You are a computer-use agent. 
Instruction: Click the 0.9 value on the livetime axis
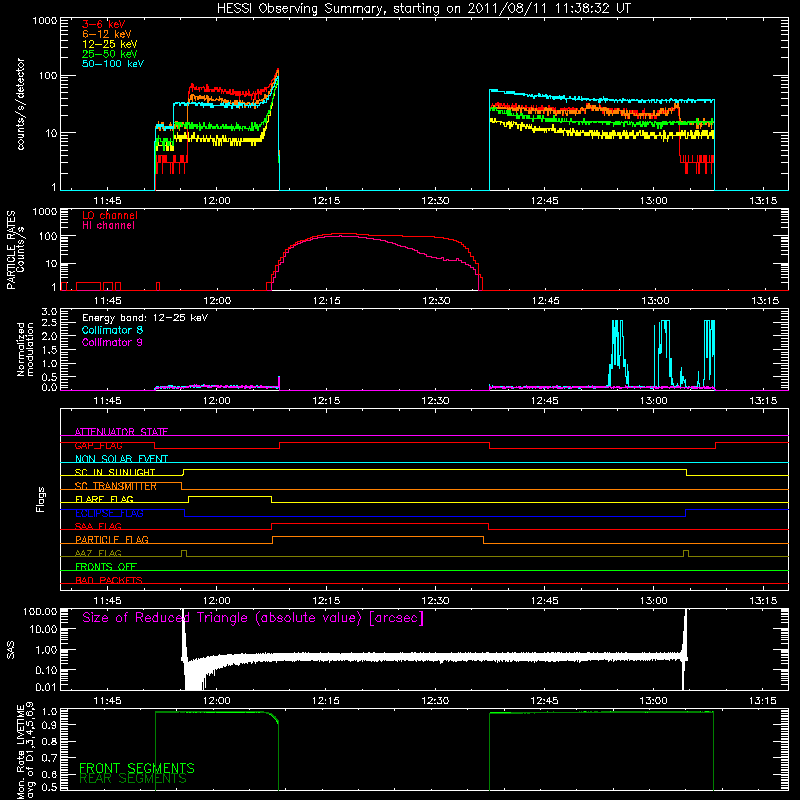[x=49, y=724]
